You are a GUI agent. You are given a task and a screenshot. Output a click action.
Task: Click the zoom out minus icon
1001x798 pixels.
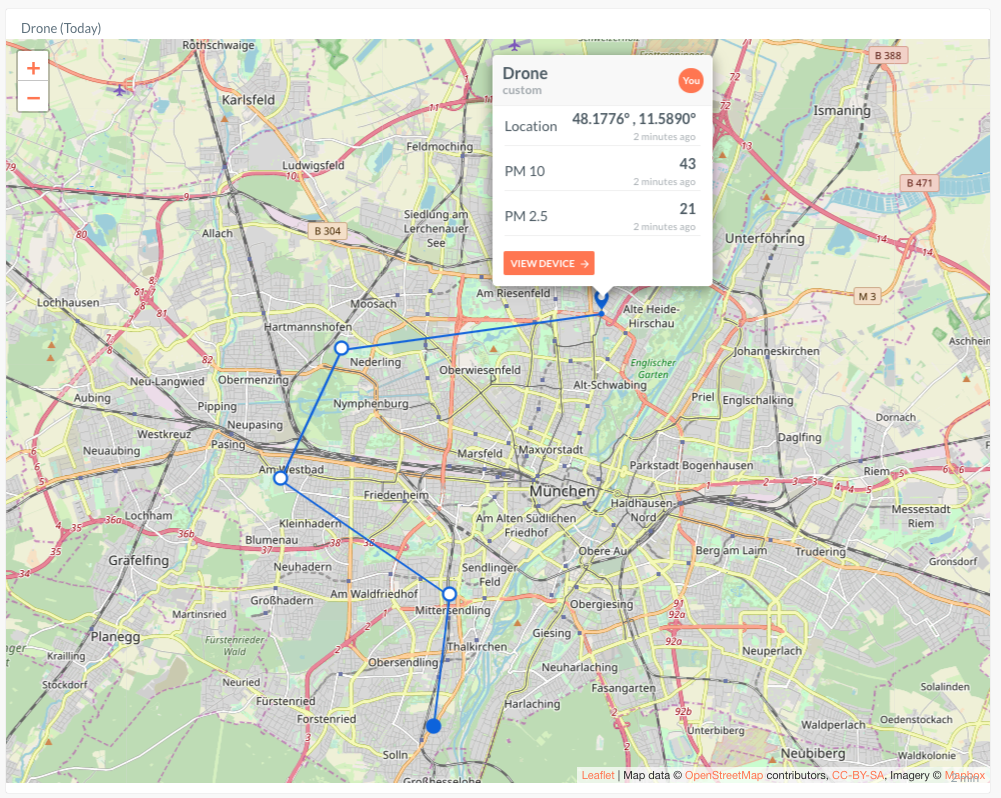coord(33,97)
